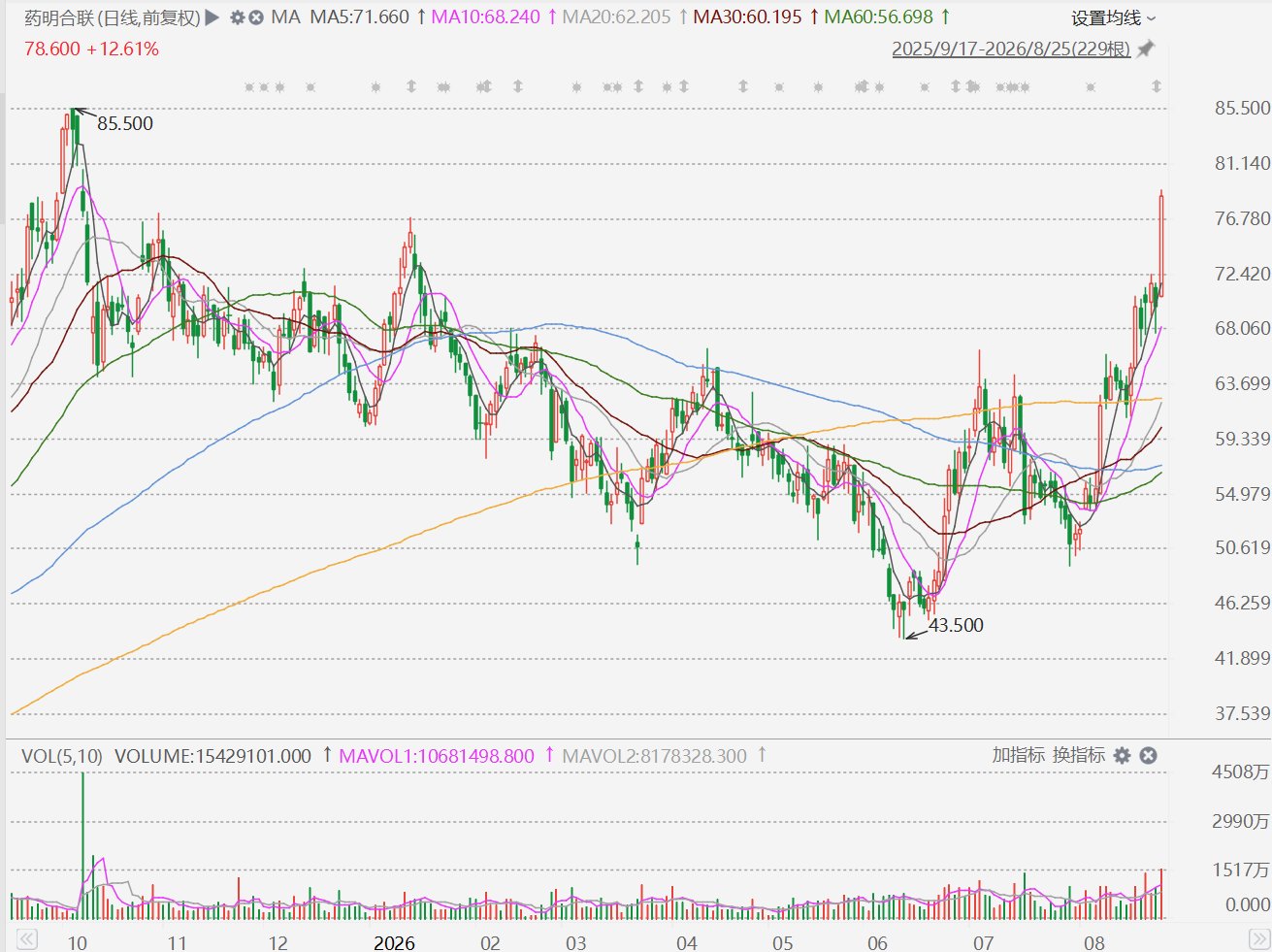
Task: Pin the date range using the pin icon
Action: (1146, 49)
